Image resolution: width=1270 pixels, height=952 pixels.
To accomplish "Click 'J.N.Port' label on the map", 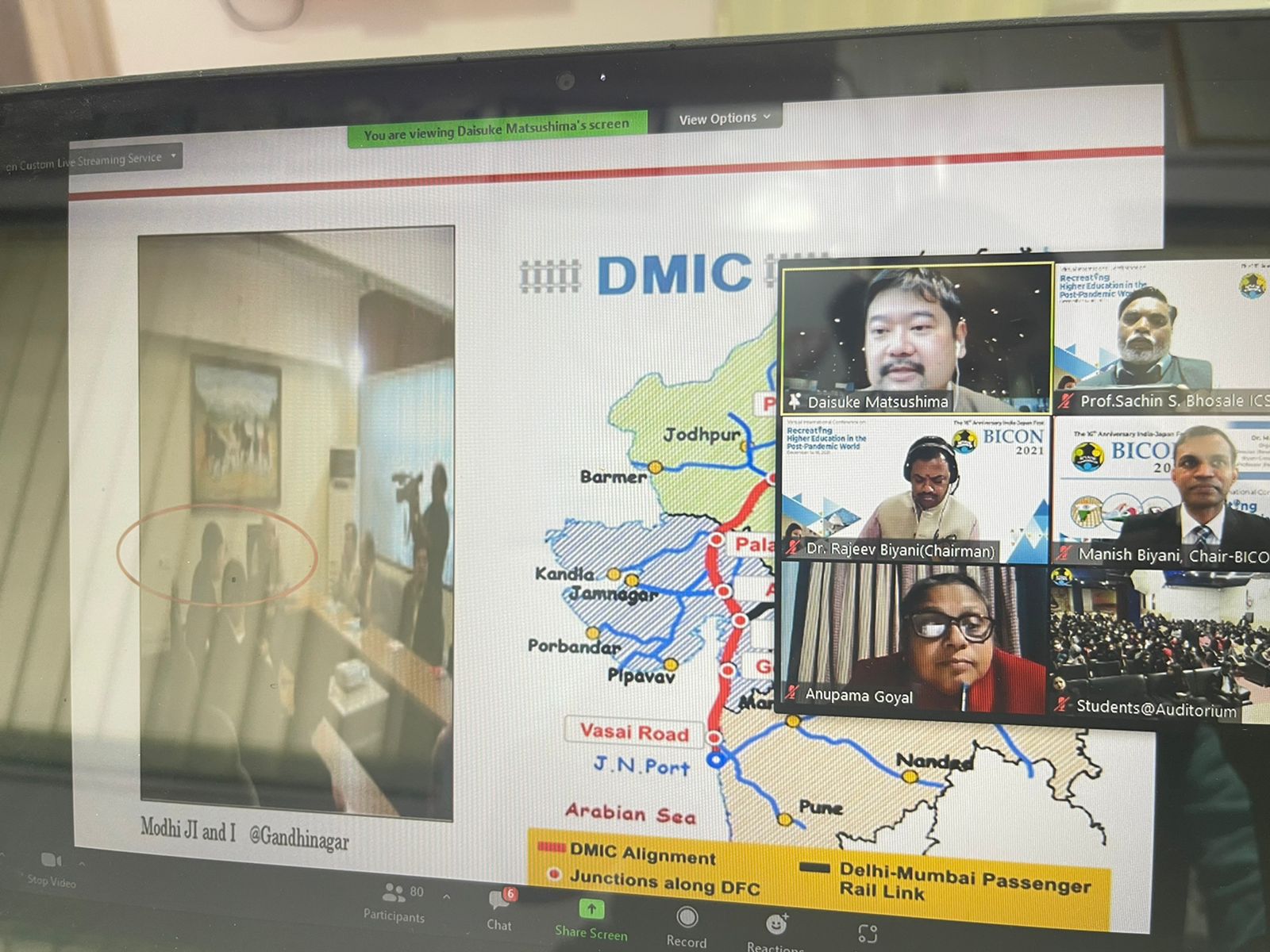I will point(641,766).
